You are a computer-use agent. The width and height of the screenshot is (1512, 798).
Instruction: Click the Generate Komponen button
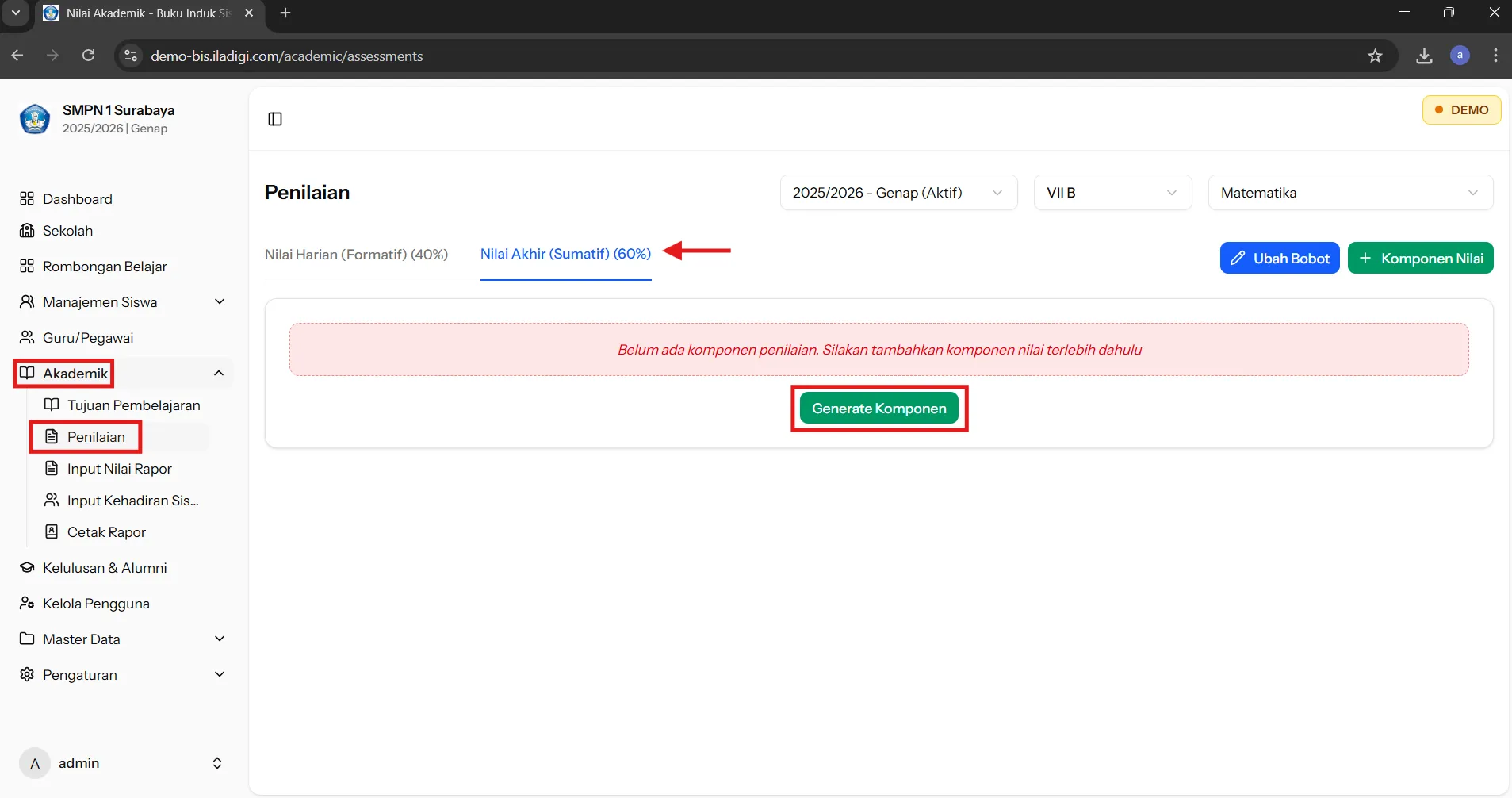879,409
